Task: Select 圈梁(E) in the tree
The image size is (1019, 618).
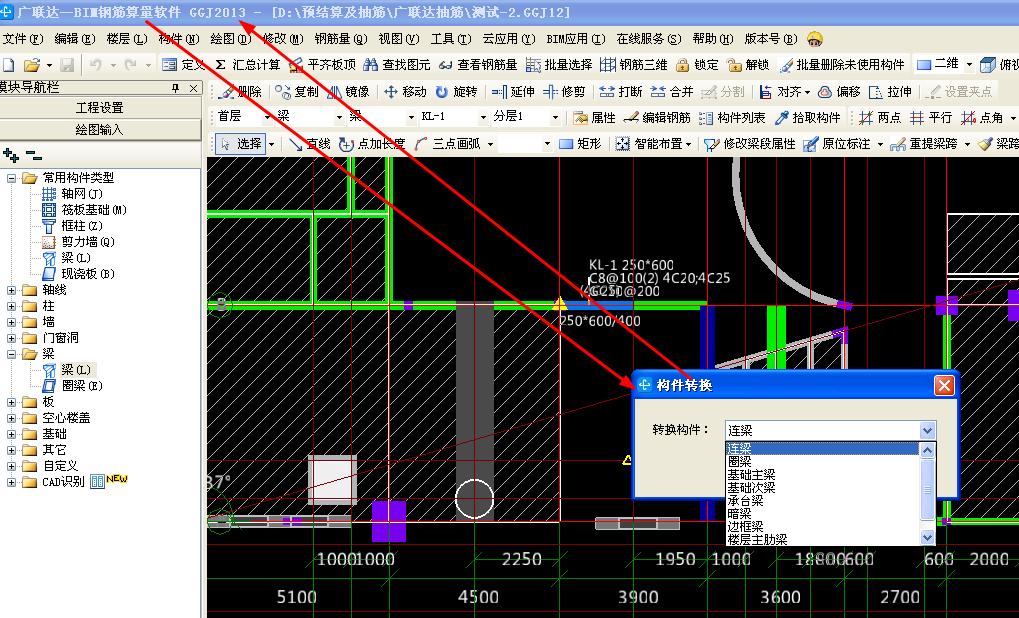Action: point(82,386)
